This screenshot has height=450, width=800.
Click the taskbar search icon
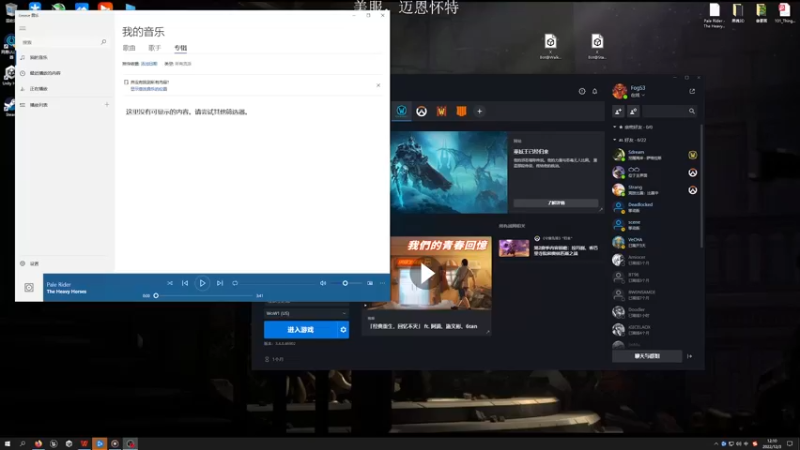tap(22, 444)
